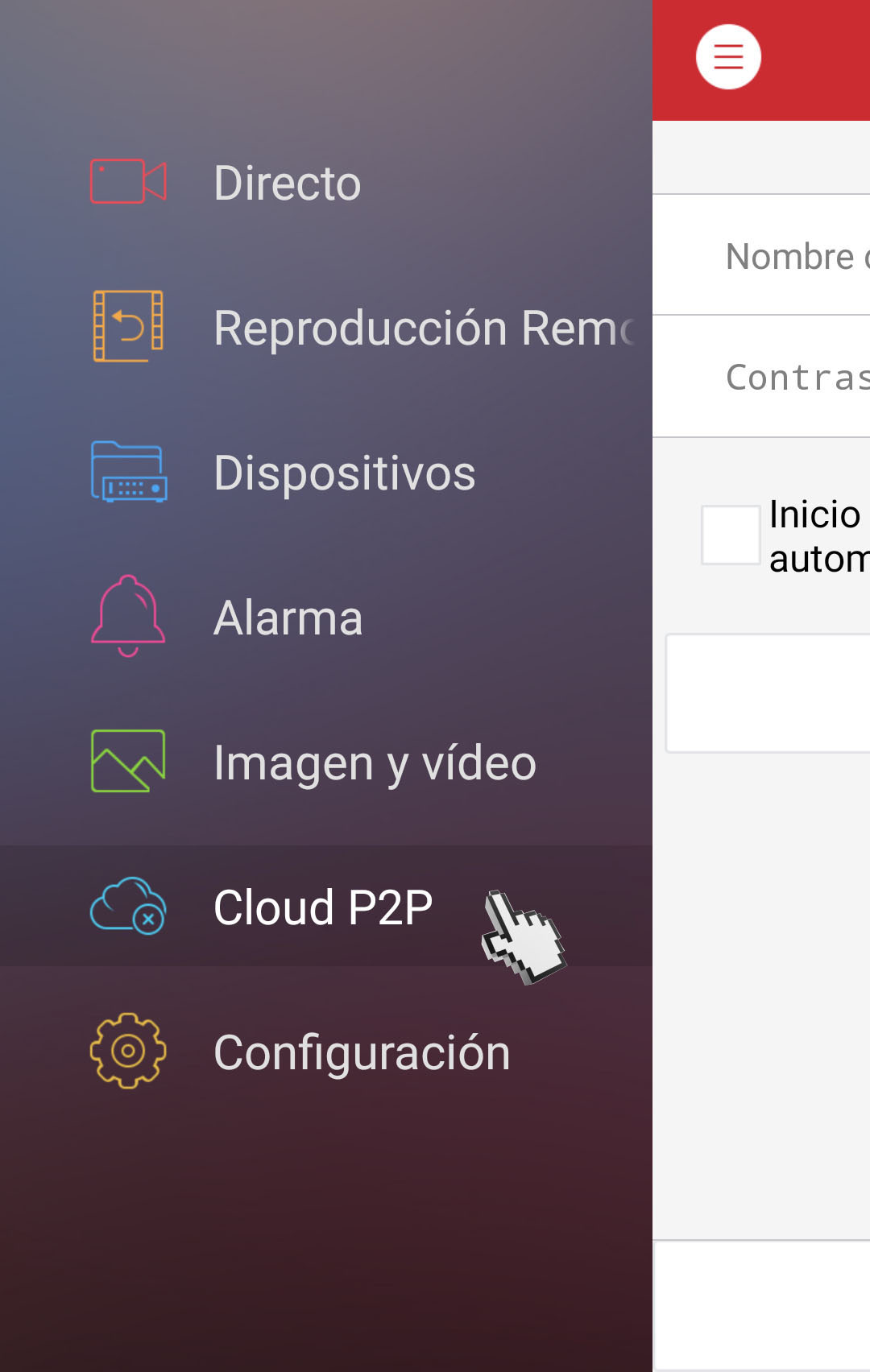
Task: Open Alarma menu entry
Action: (326, 617)
